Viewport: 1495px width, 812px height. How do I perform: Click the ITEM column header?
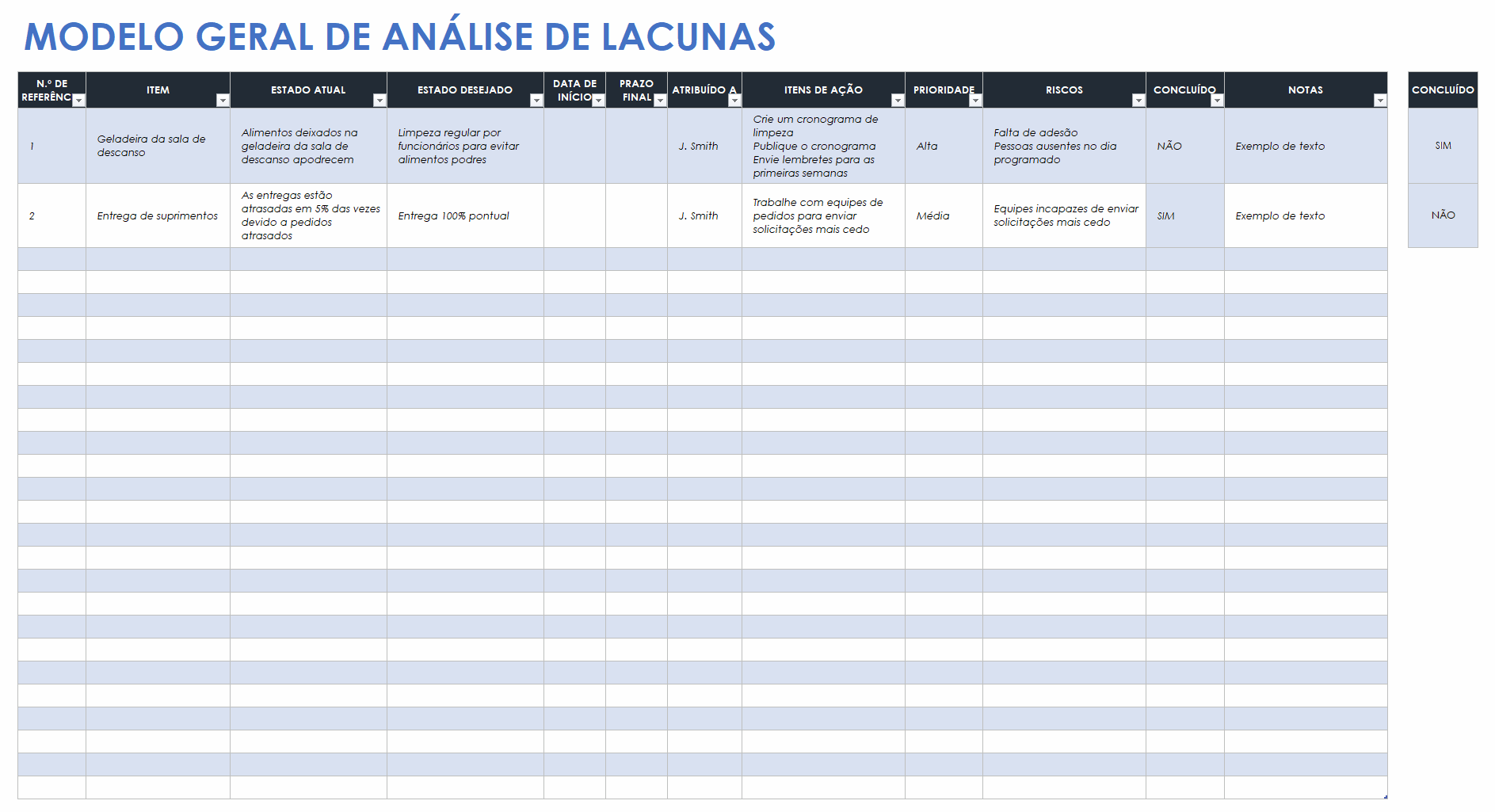pyautogui.click(x=158, y=90)
